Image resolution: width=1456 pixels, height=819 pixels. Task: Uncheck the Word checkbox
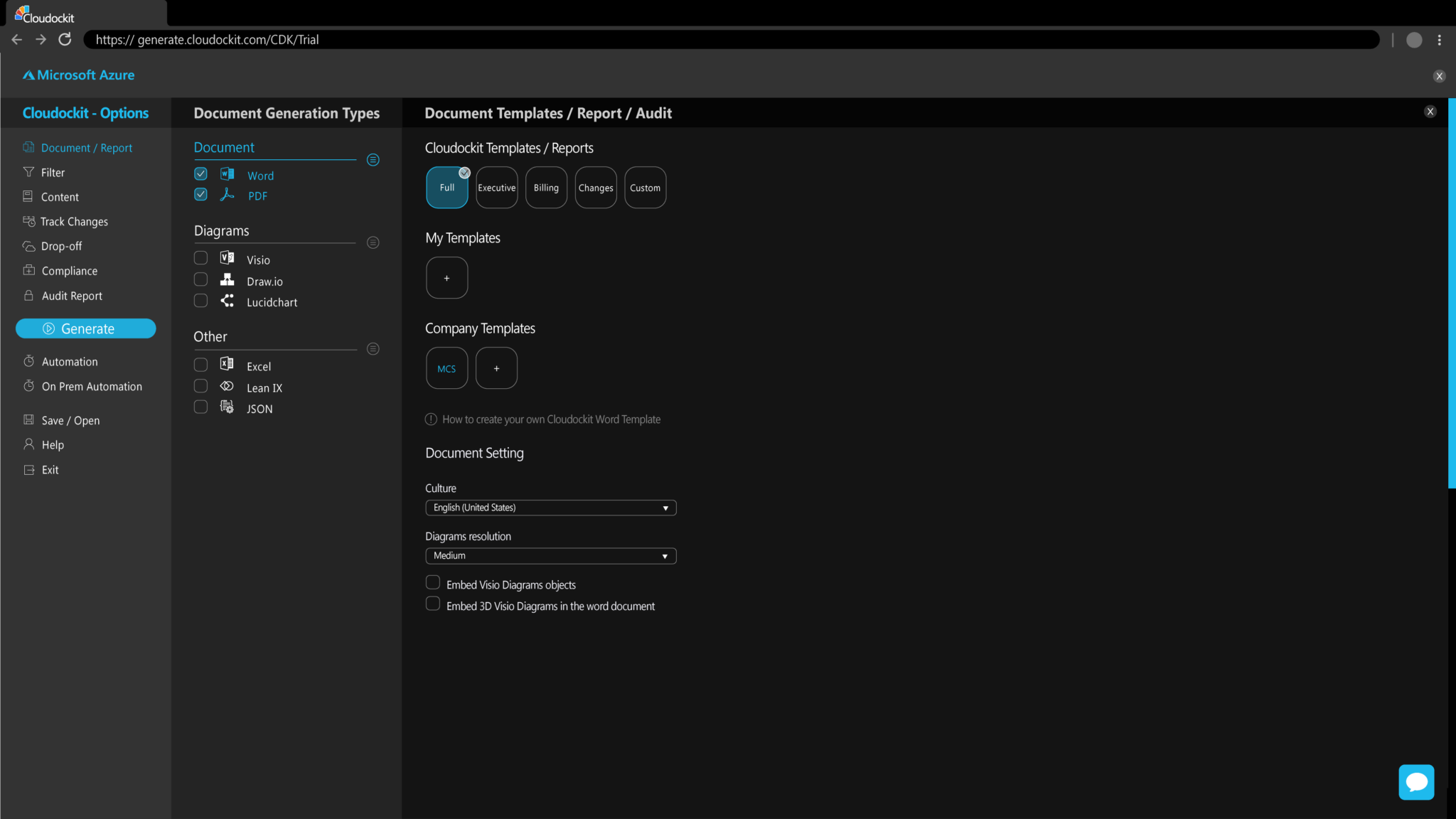pos(200,173)
